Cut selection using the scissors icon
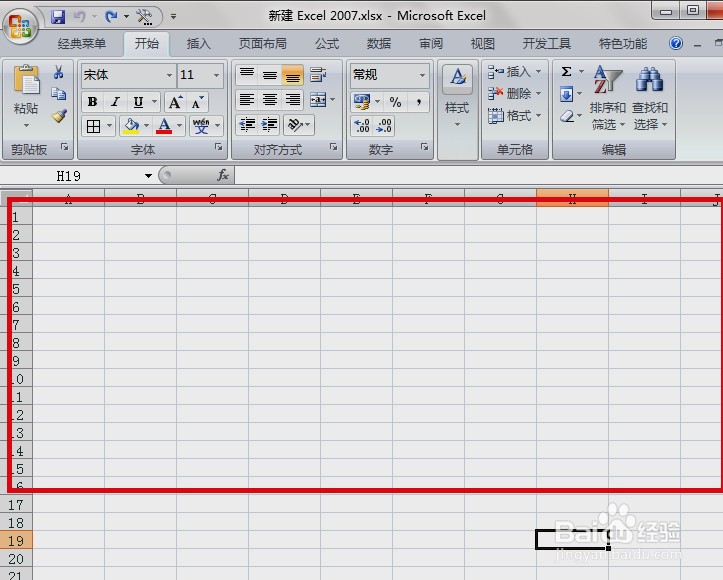This screenshot has height=580, width=723. [59, 72]
